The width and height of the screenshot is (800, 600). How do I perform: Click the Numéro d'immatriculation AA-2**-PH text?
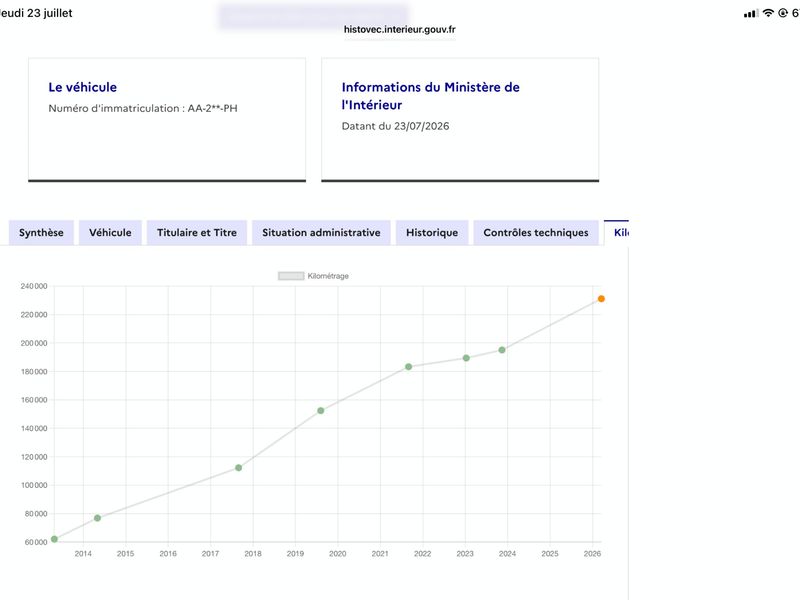[x=143, y=108]
